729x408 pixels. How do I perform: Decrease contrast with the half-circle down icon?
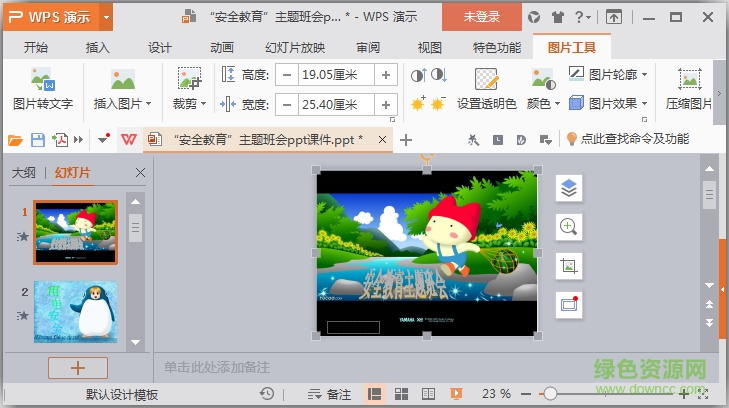438,74
